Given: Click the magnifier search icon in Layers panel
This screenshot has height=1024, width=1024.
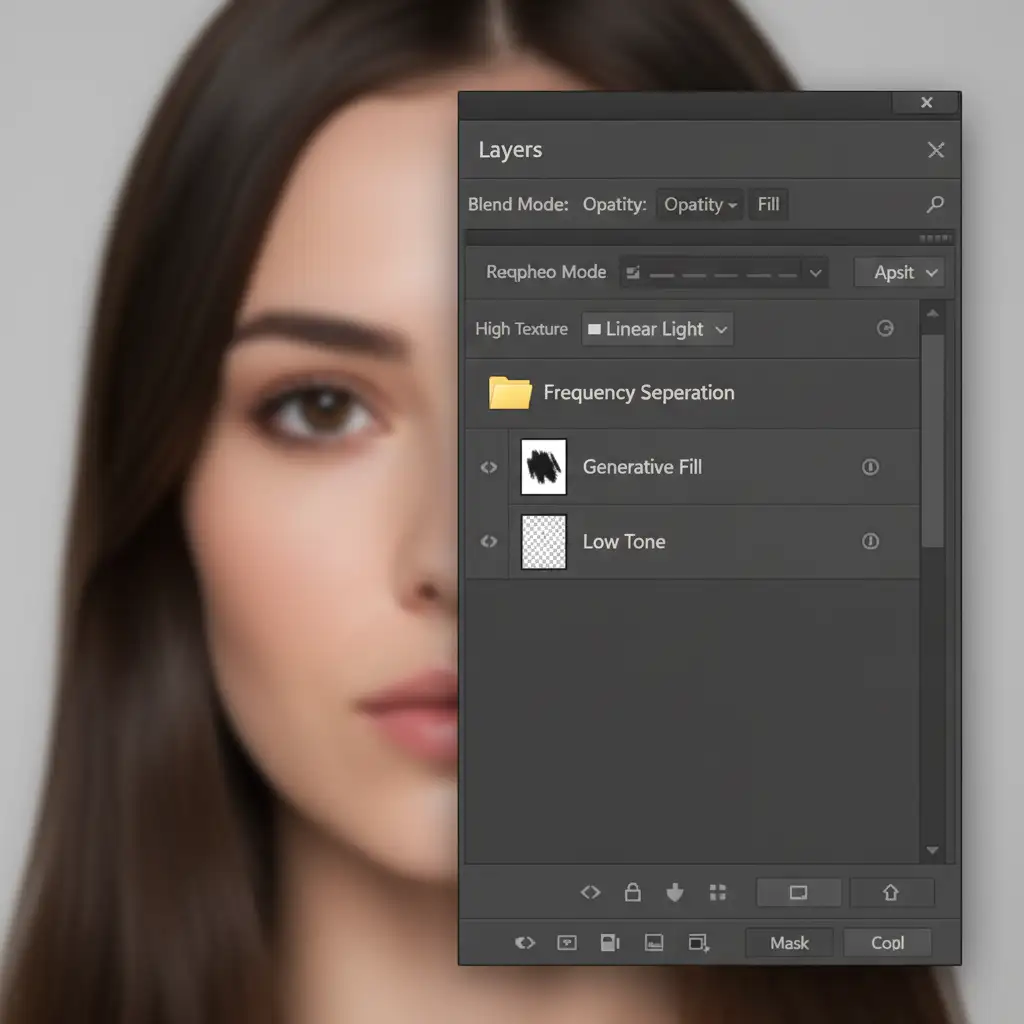Looking at the screenshot, I should click(x=935, y=205).
